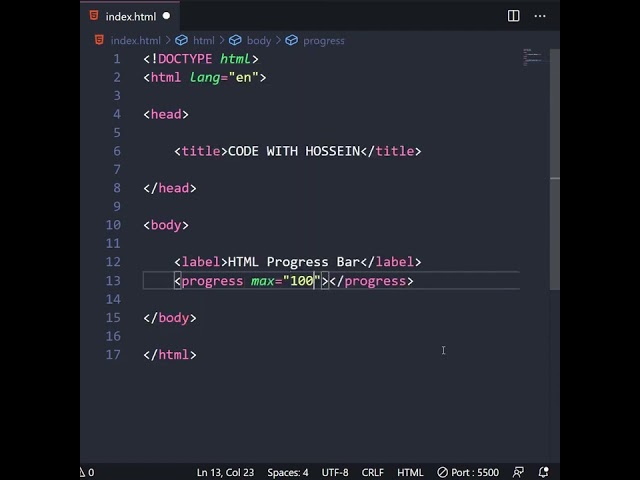
Task: Click the unsaved dot on index.html tab
Action: click(x=166, y=16)
